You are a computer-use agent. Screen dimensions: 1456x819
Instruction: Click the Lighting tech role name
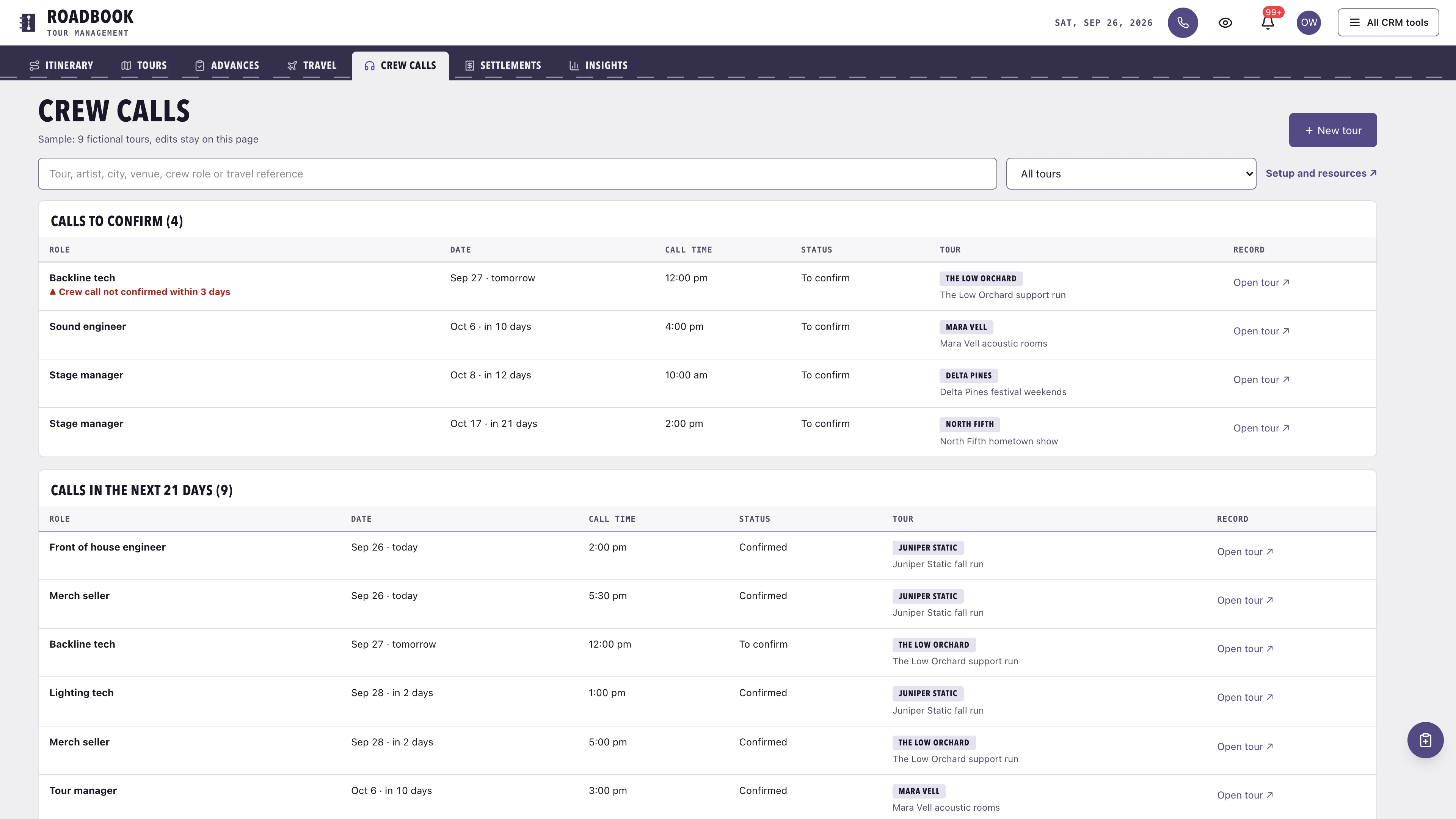coord(82,693)
